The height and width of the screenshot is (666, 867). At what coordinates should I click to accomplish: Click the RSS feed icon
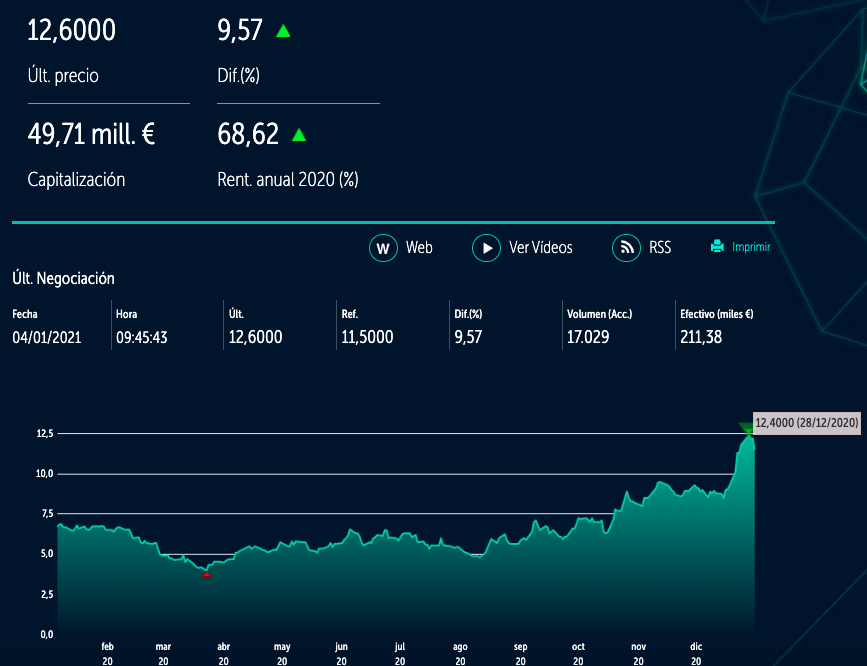(x=626, y=247)
